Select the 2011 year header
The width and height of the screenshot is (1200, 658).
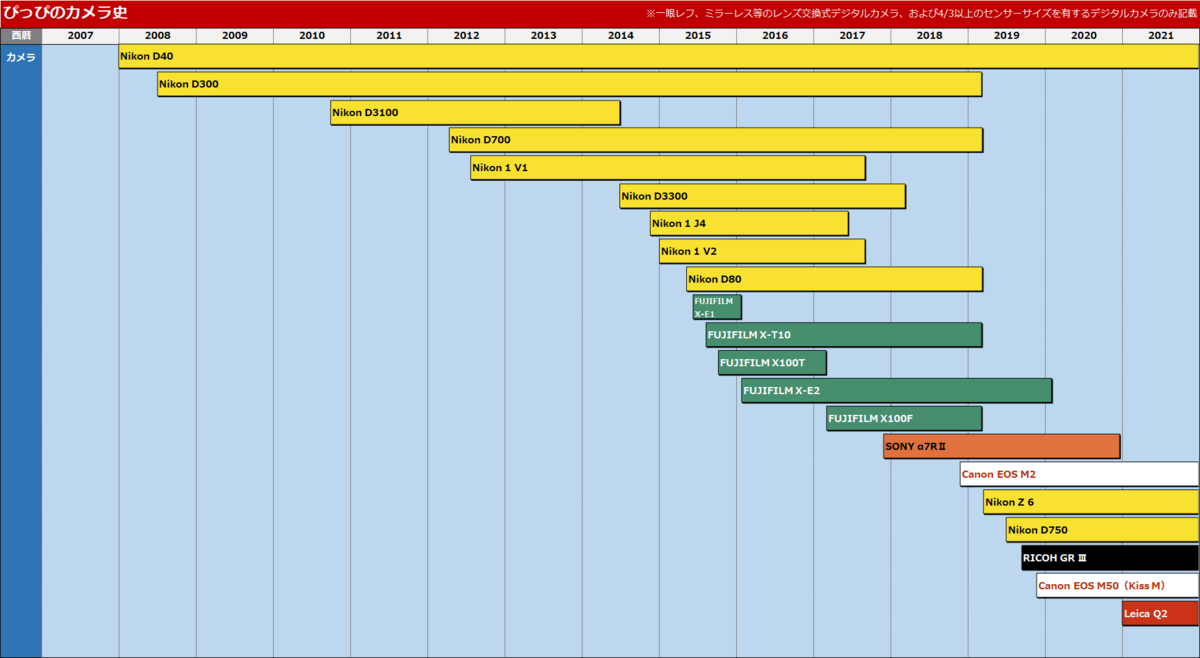(x=389, y=36)
